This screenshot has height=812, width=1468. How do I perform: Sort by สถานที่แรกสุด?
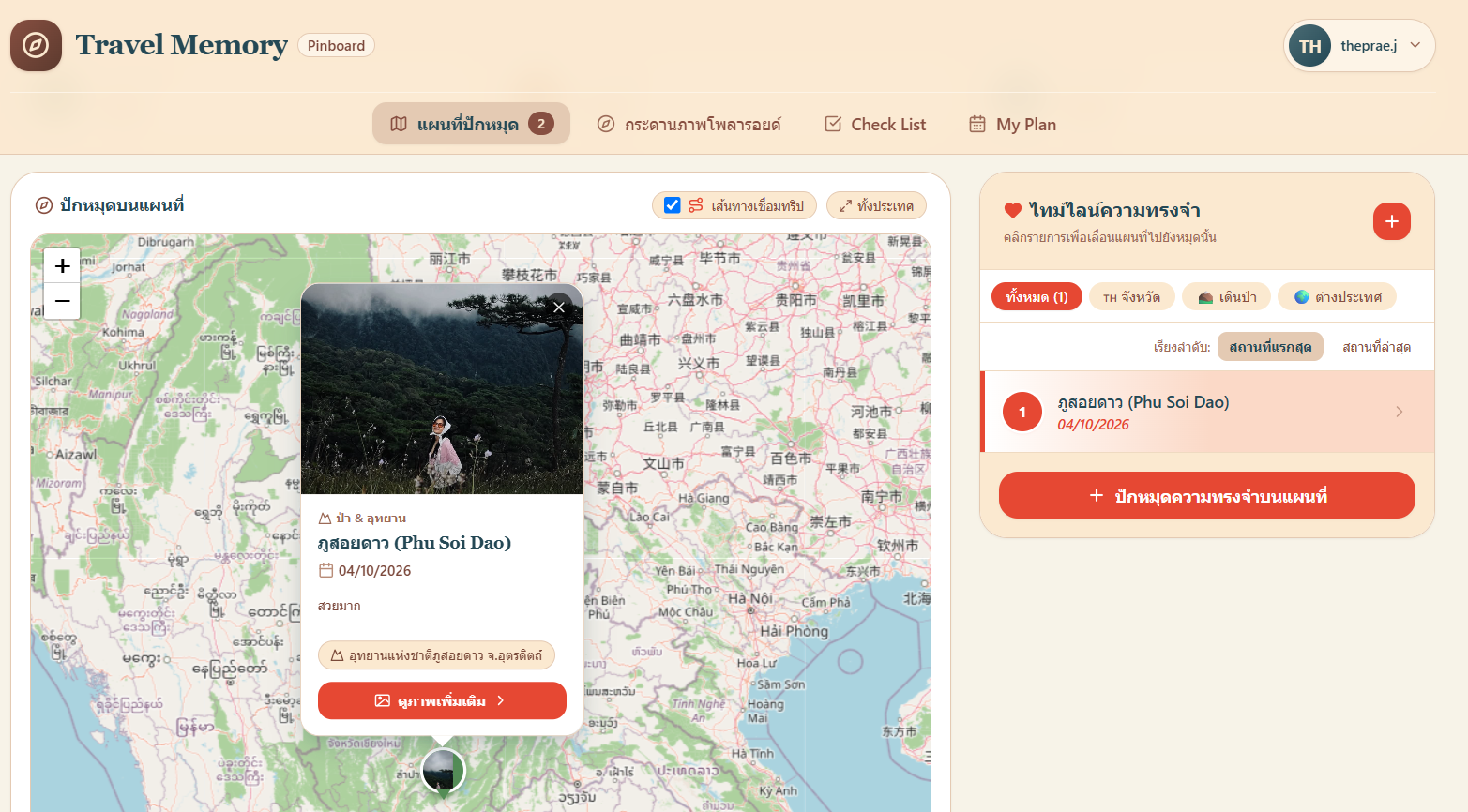[1270, 347]
